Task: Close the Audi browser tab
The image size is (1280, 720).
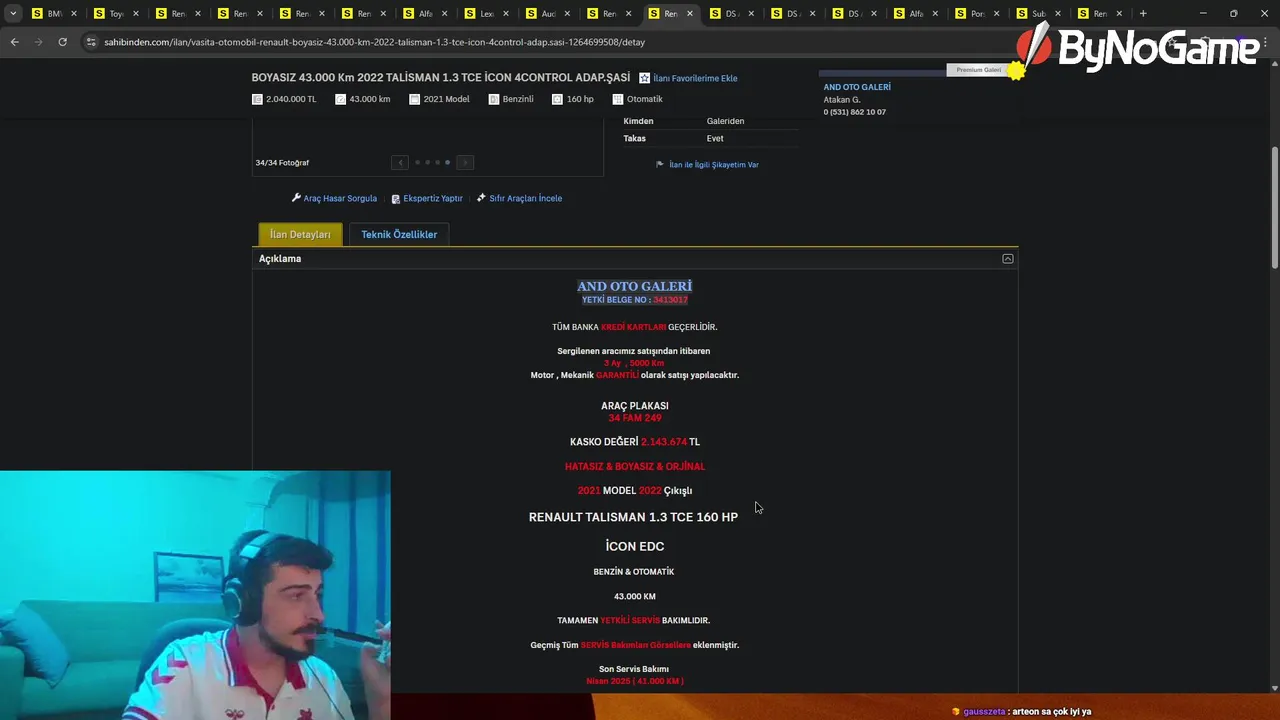Action: pos(567,14)
